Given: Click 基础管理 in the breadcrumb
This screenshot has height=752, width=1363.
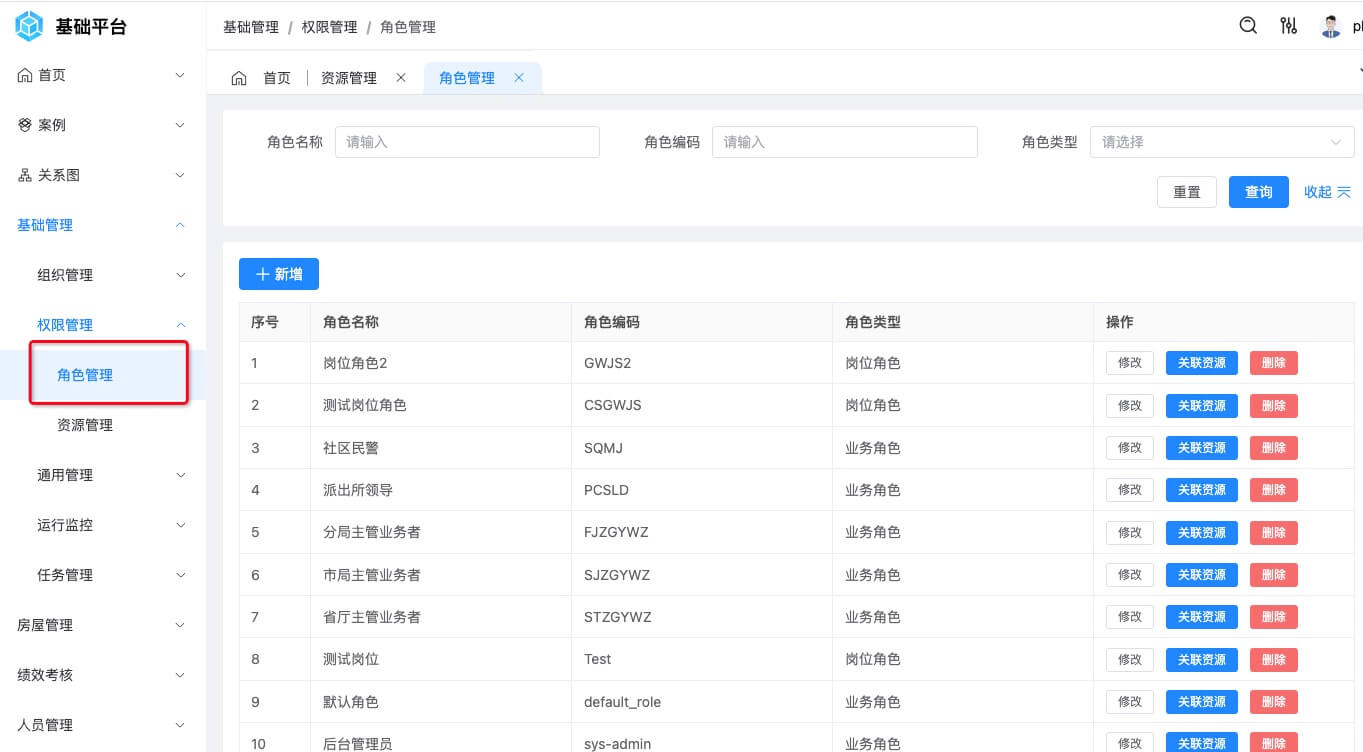Looking at the screenshot, I should [x=251, y=27].
